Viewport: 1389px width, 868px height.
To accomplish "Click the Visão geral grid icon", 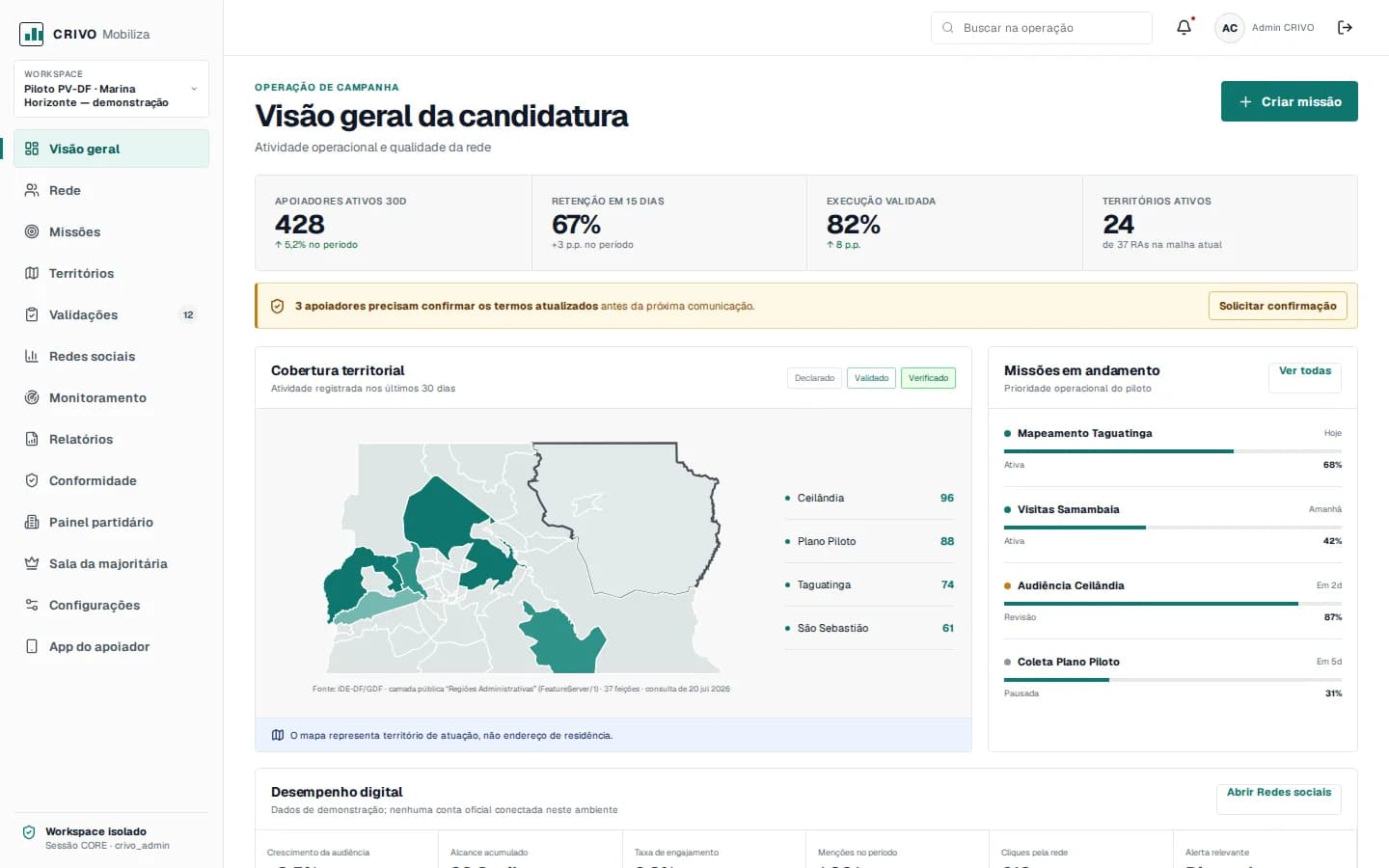I will point(32,149).
